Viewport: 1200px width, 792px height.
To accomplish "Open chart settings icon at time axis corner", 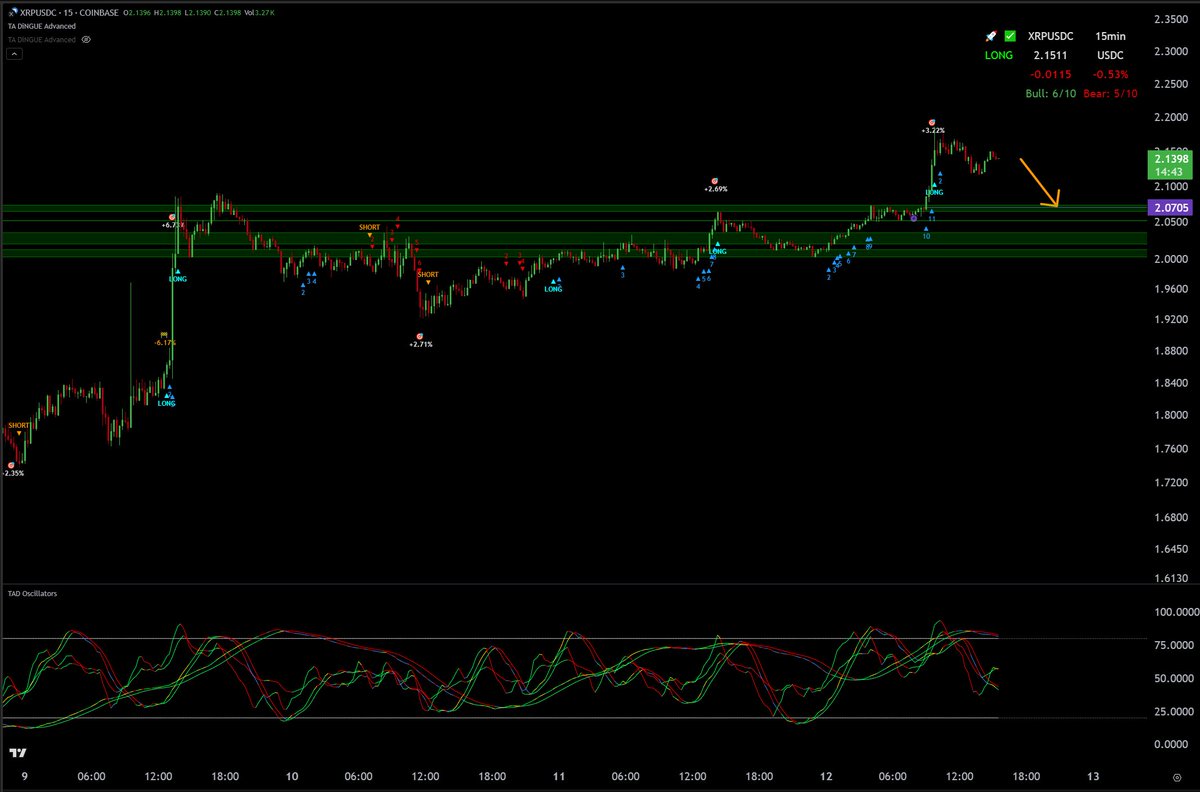I will coord(1176,777).
